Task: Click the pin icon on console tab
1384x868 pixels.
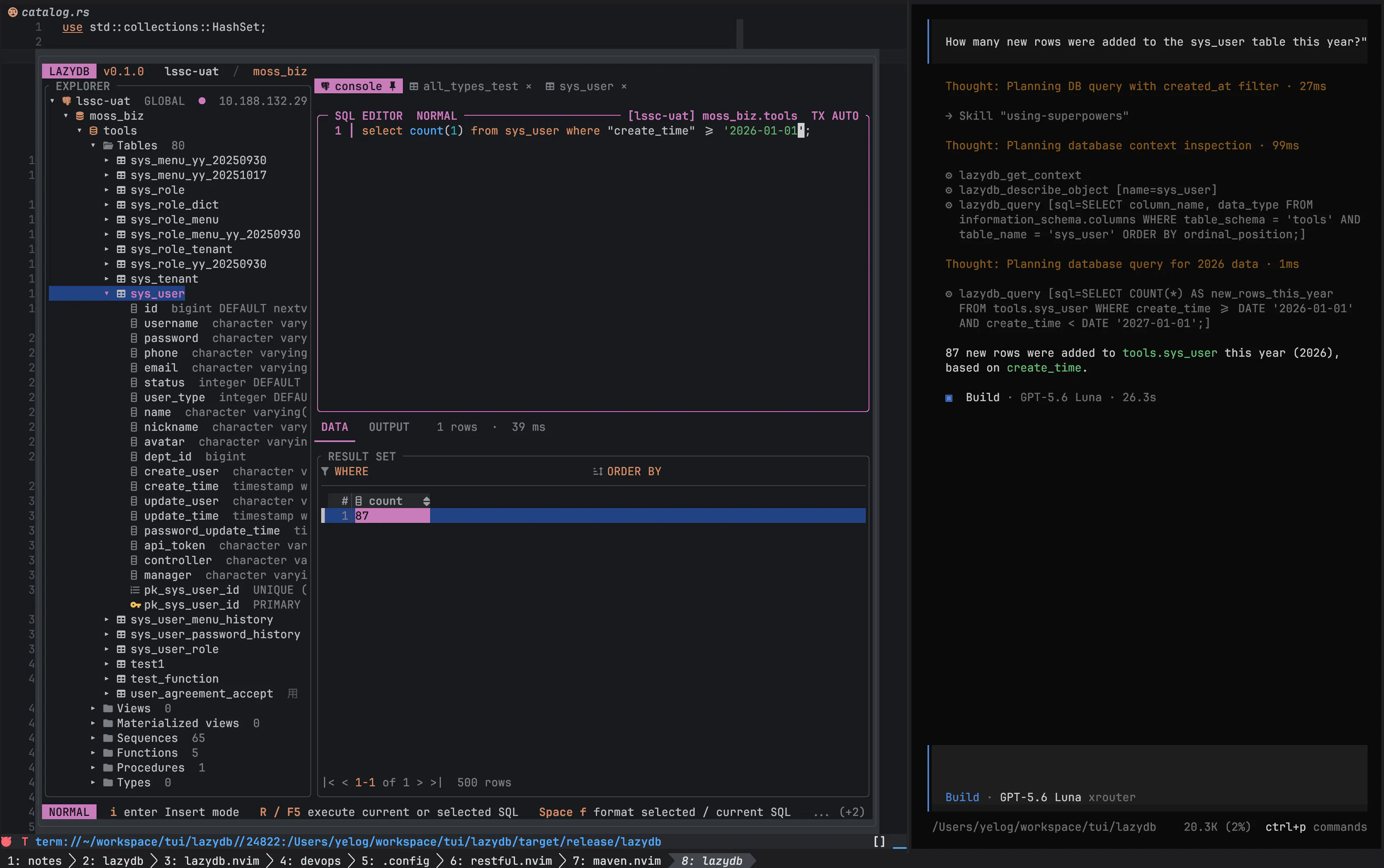Action: coord(392,86)
